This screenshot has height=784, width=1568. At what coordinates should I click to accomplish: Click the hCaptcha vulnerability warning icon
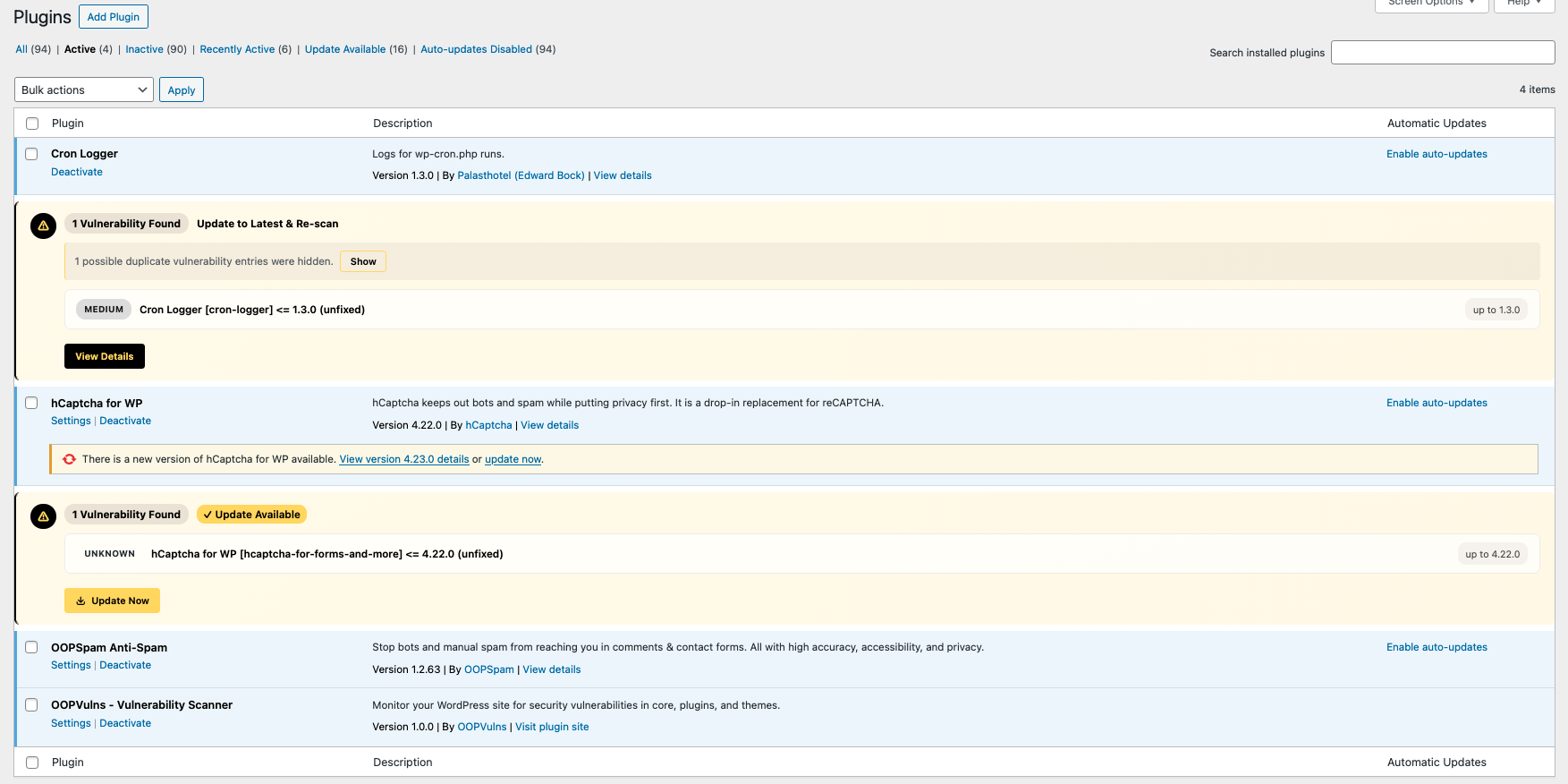tap(43, 516)
